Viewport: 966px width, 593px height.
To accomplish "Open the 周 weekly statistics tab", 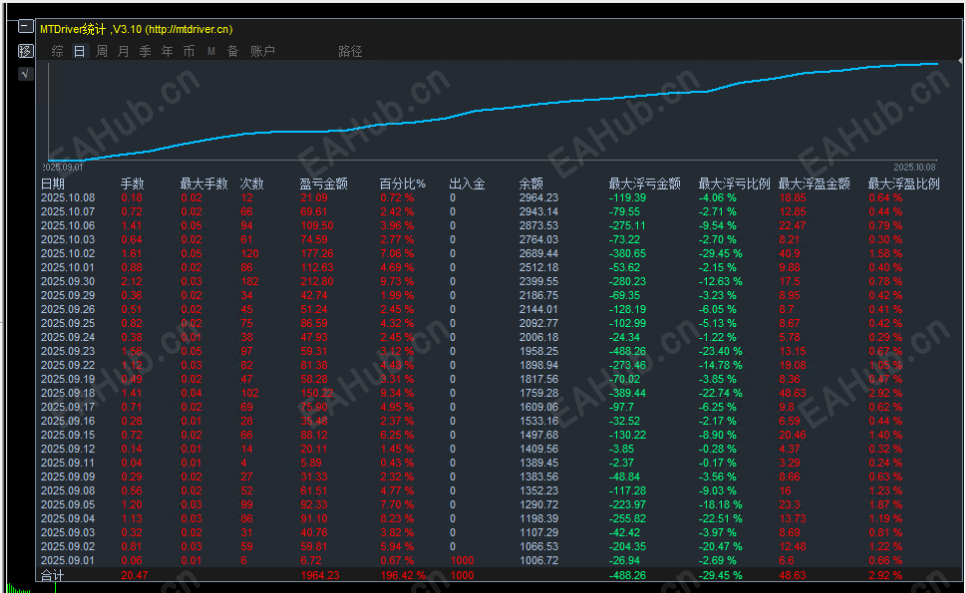I will (102, 51).
